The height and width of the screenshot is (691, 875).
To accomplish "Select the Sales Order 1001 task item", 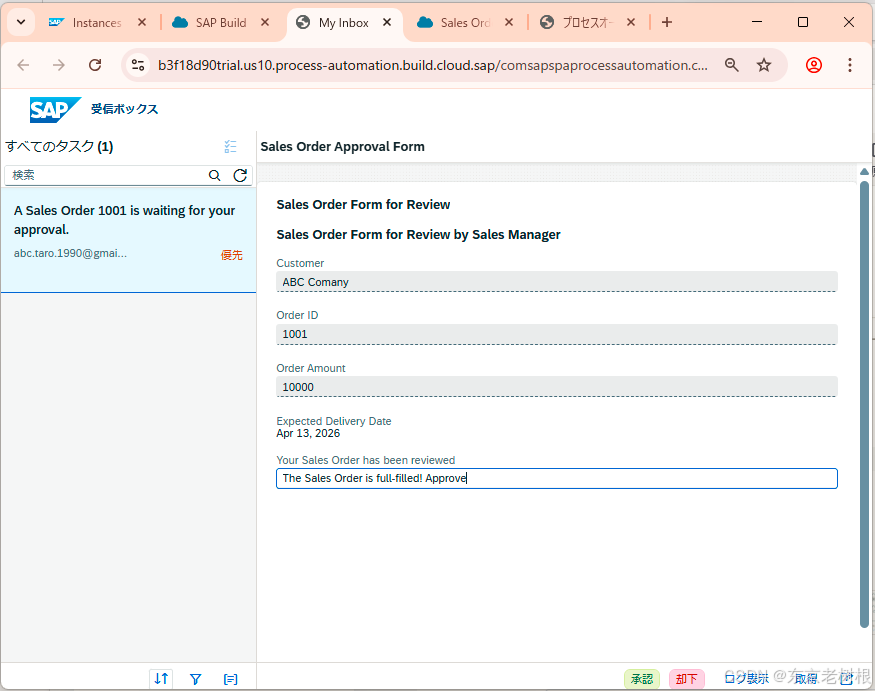I will (x=128, y=240).
